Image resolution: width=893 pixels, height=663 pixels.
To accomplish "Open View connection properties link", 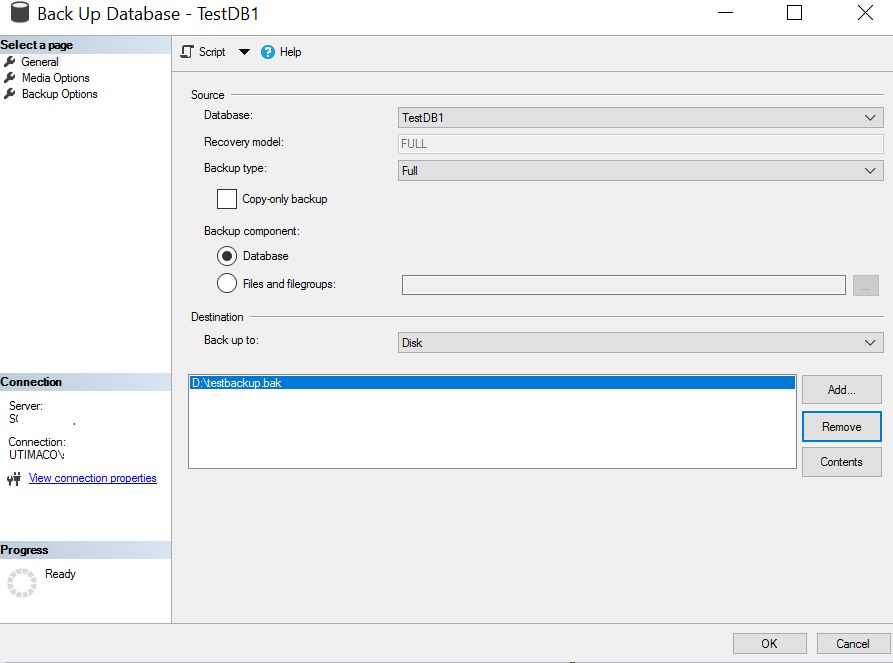I will tap(93, 478).
